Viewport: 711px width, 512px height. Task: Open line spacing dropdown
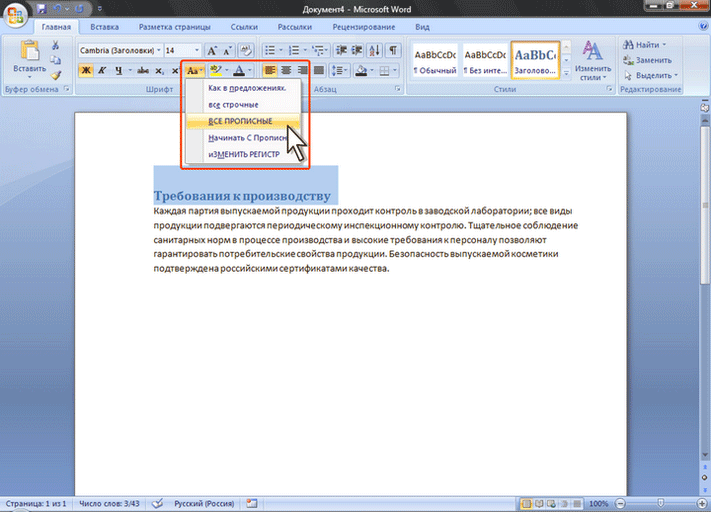[x=339, y=70]
